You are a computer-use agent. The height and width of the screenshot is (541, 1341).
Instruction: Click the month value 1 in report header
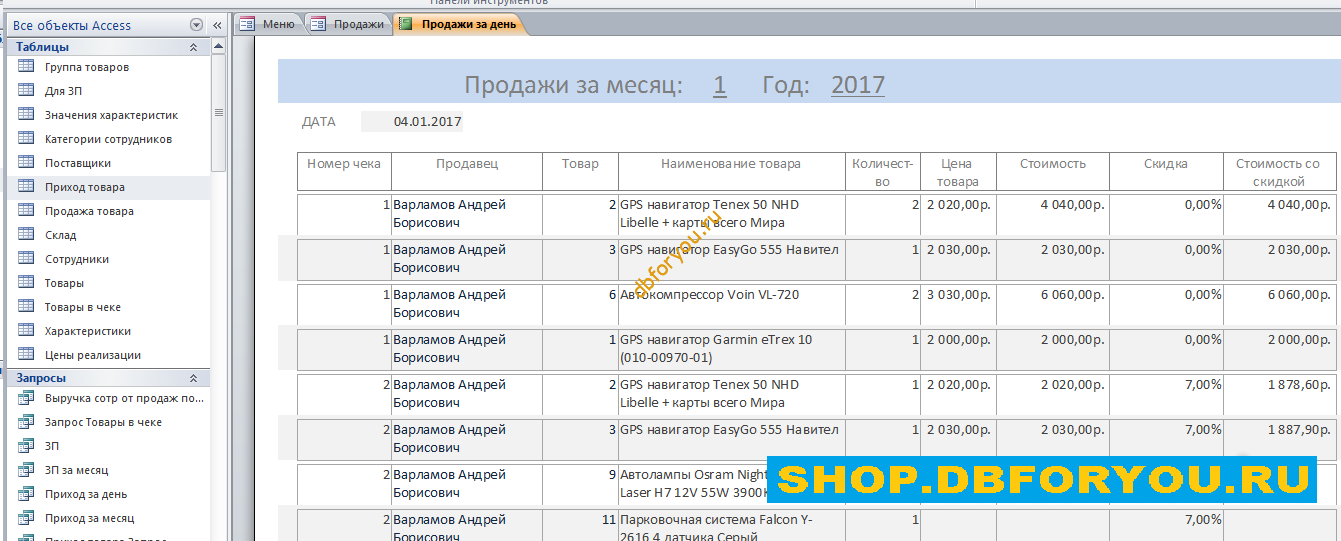click(720, 85)
